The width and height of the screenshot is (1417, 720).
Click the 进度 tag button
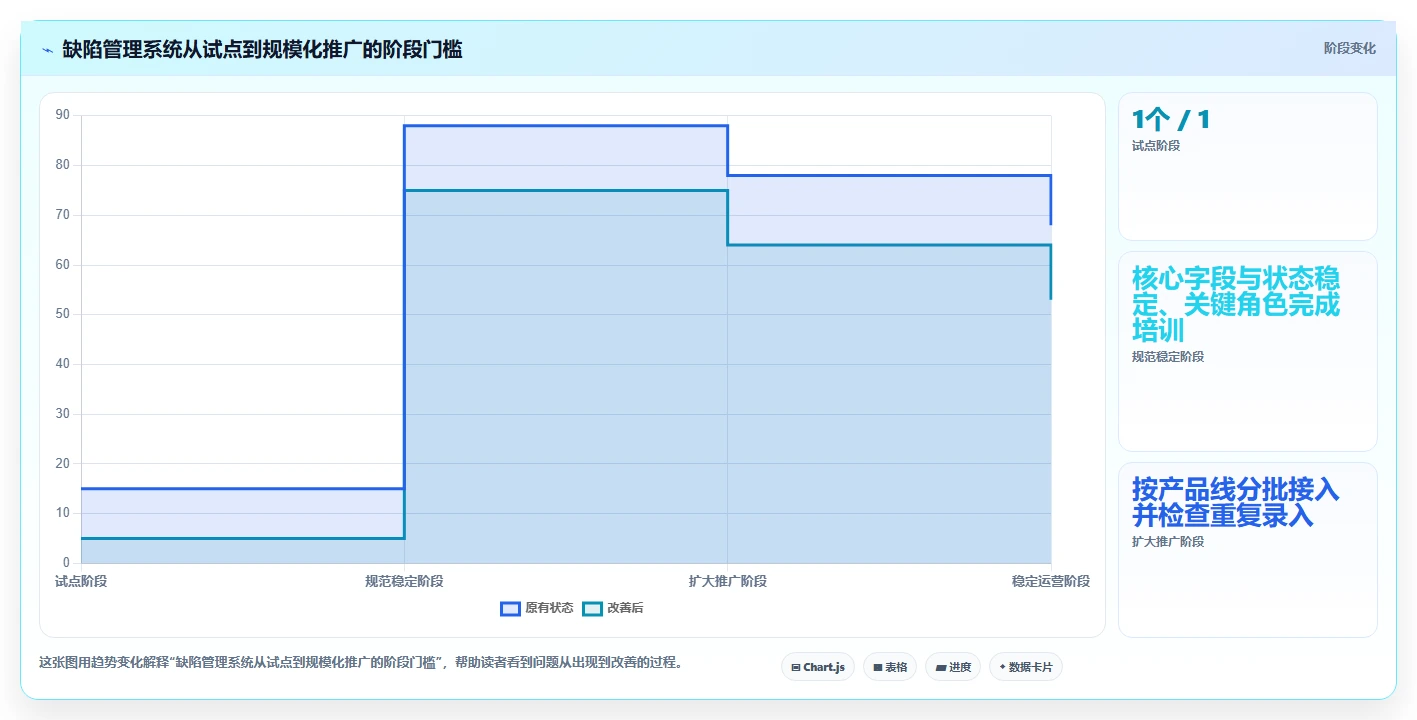pos(953,667)
